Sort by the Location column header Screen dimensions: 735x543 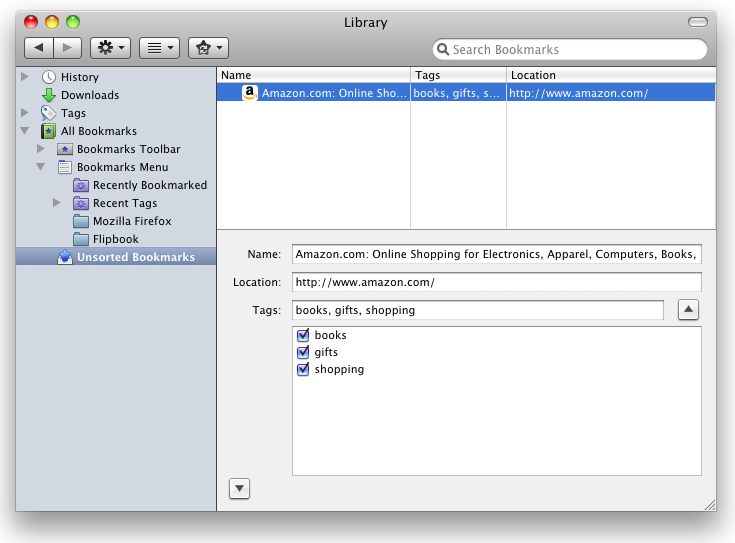(x=611, y=75)
